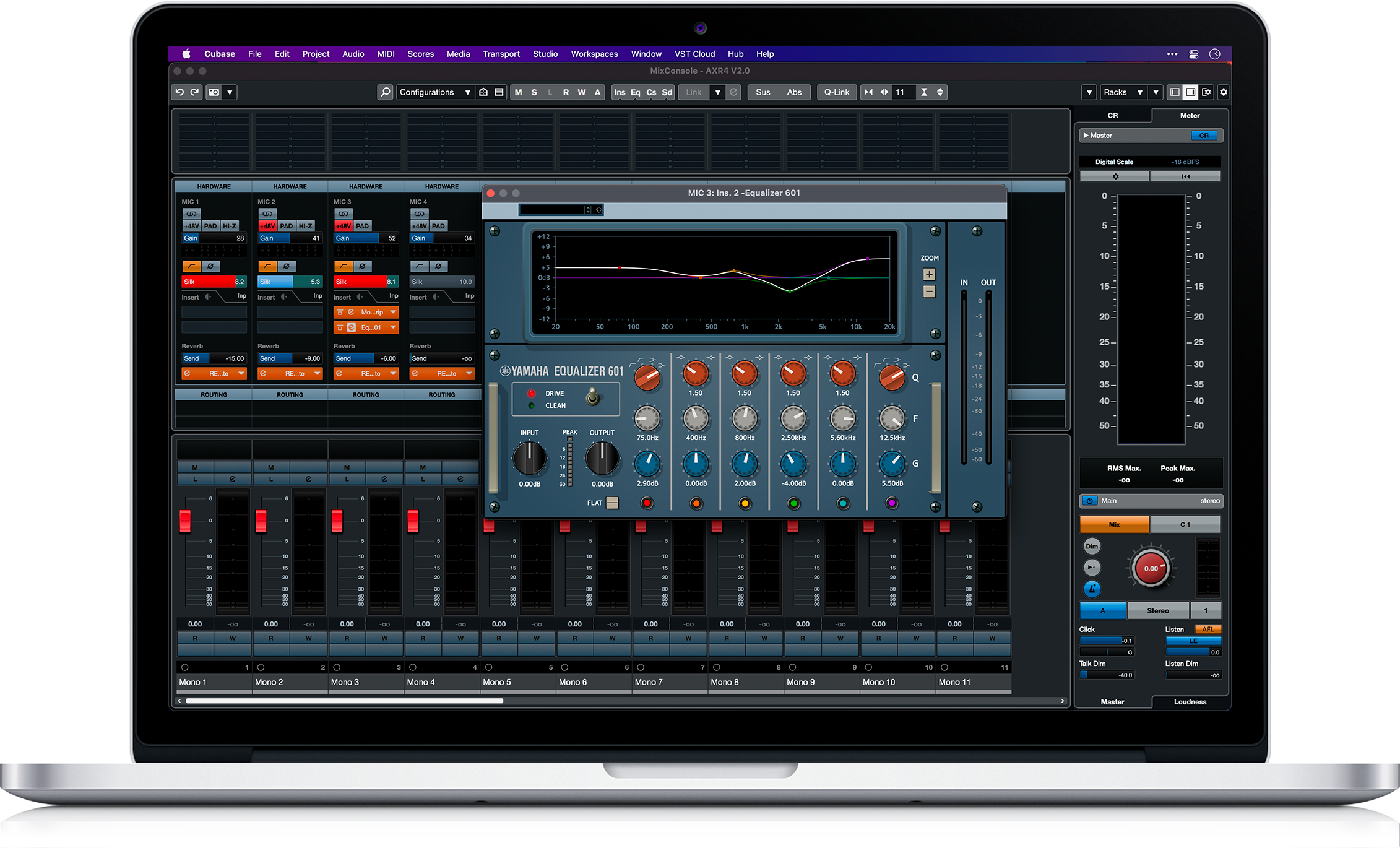Click the Equalizer 601 INPUT knob
Viewport: 1400px width, 848px height.
pos(529,458)
